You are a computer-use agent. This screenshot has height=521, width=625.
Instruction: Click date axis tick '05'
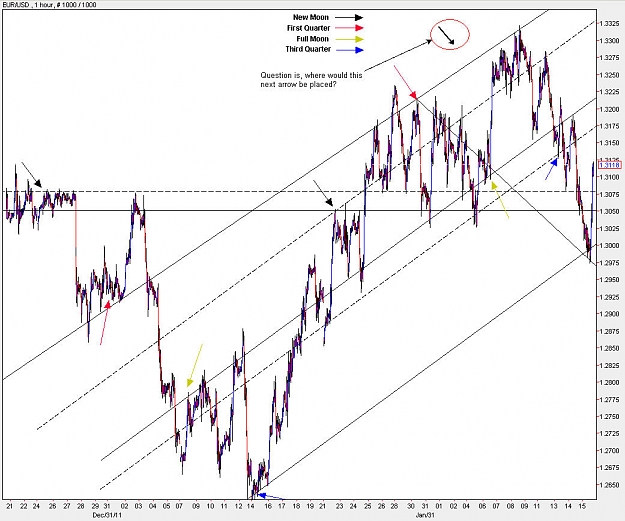(167, 506)
